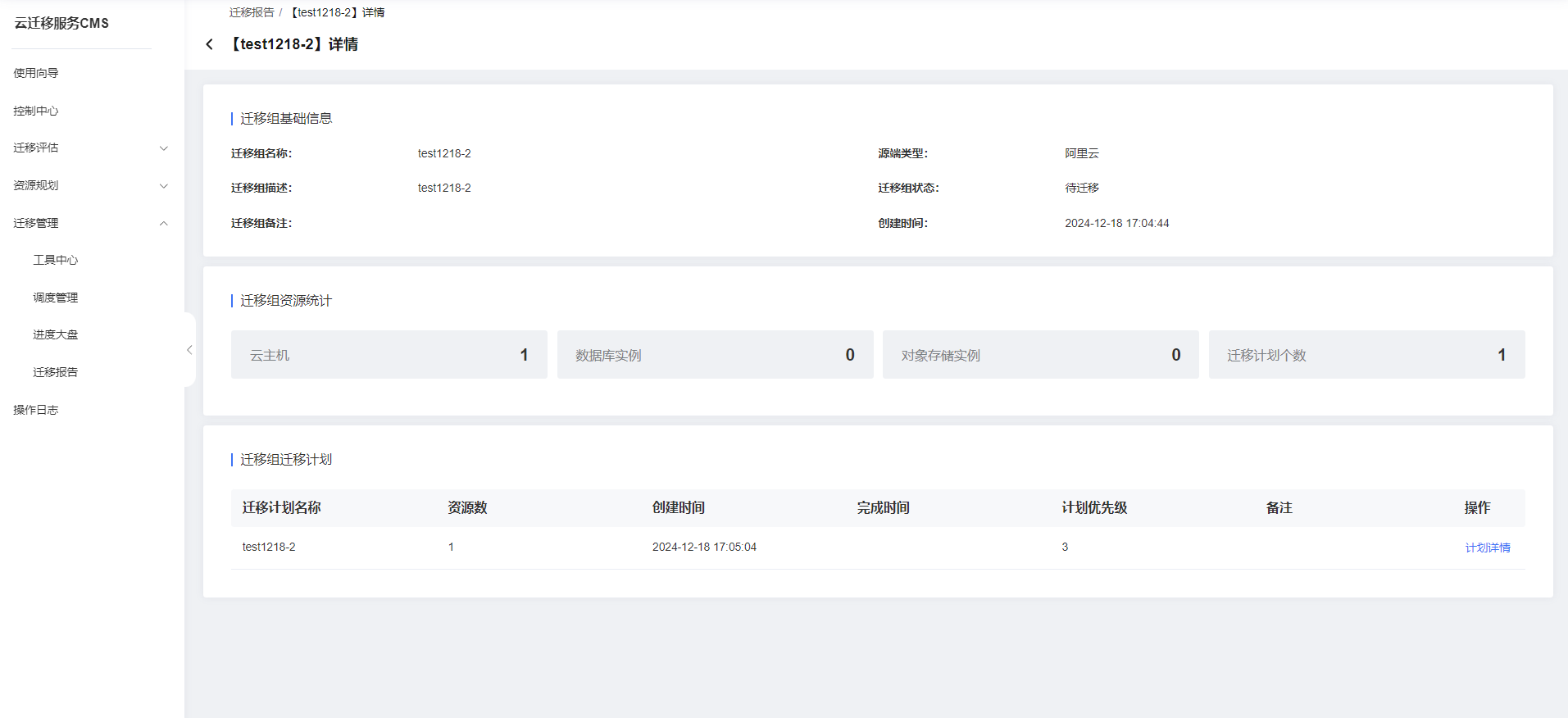Click the 创建时间 value 2024-12-18 17:04:44
Viewport: 1568px width, 718px height.
1117,223
